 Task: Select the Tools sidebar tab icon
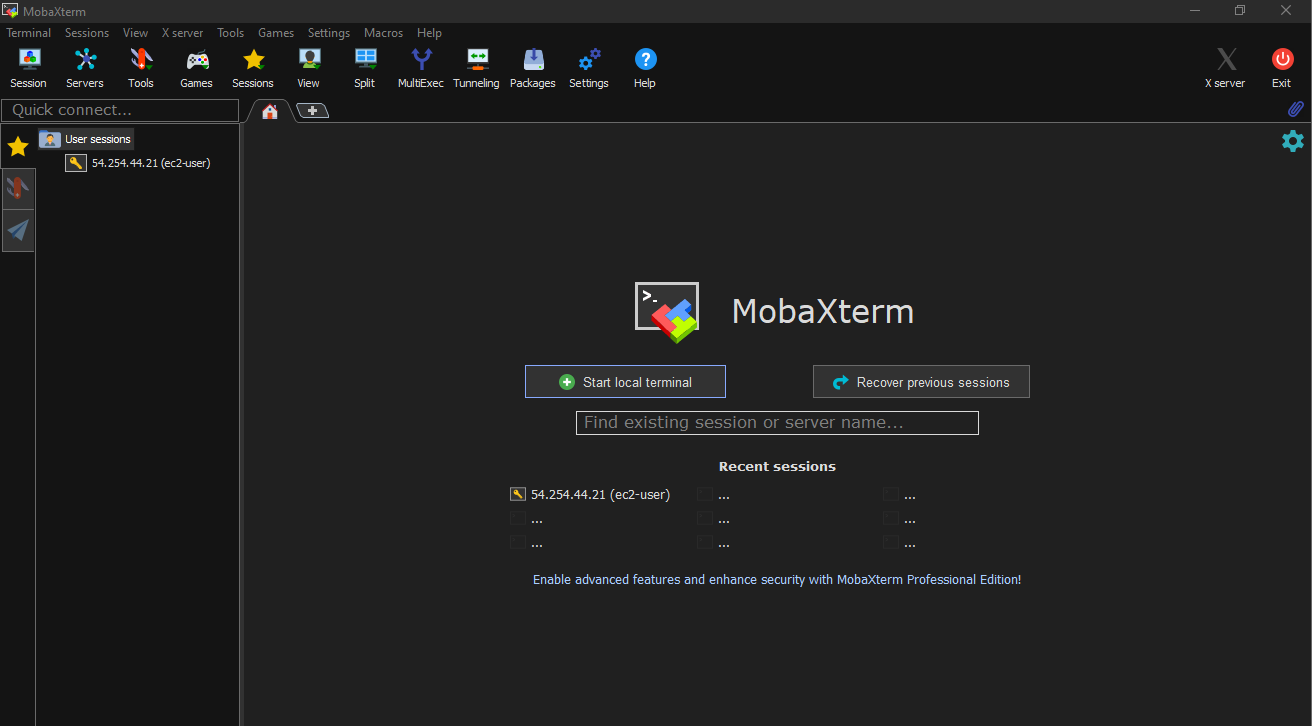point(18,188)
